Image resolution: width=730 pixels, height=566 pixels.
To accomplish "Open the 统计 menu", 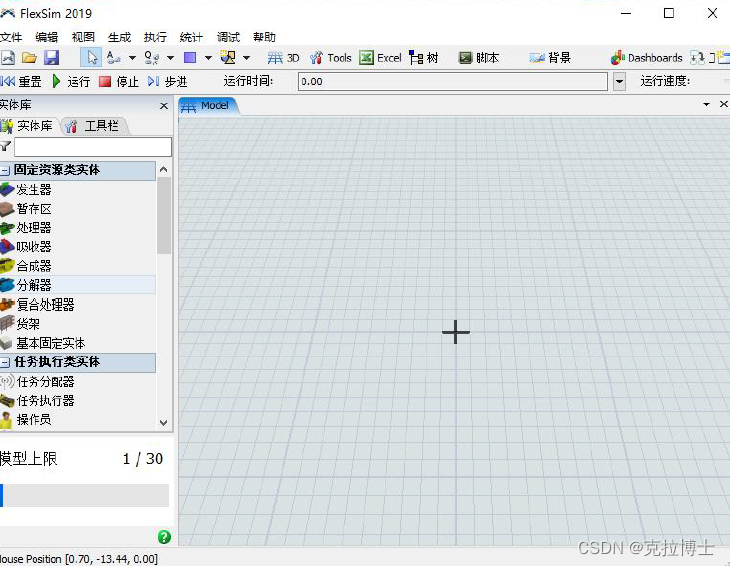I will click(191, 37).
